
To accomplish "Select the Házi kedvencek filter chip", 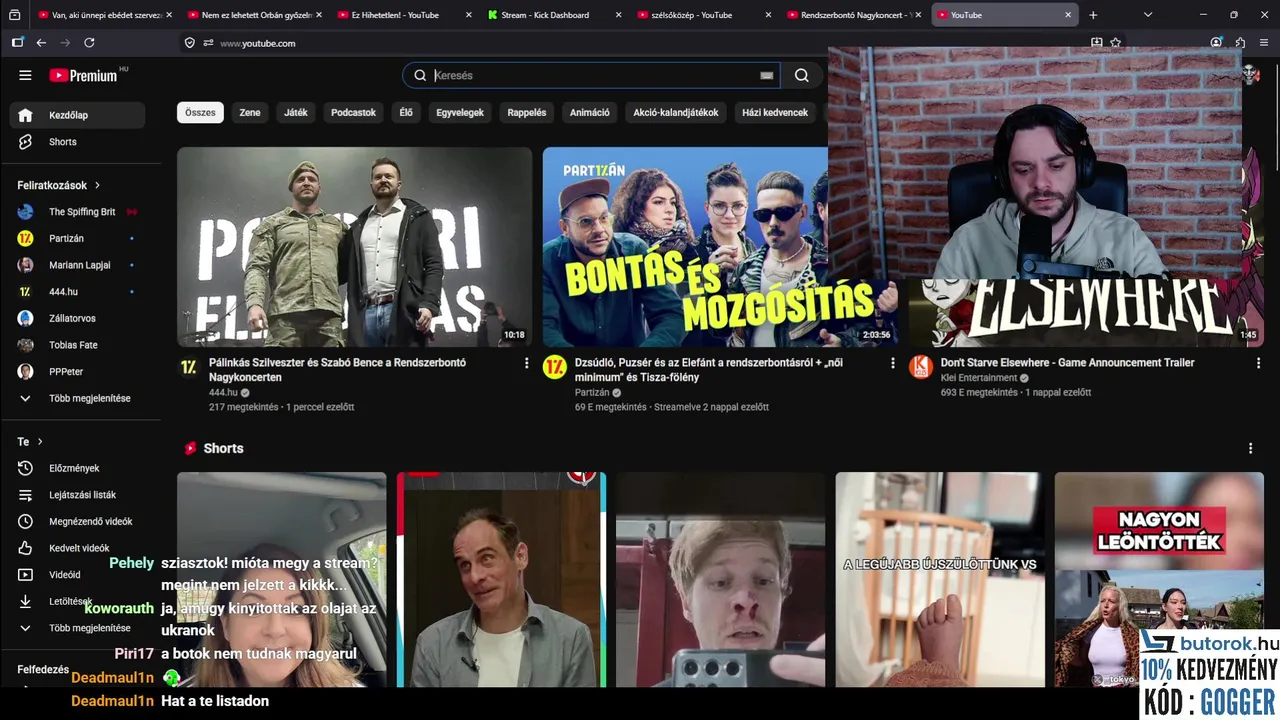I will (775, 112).
